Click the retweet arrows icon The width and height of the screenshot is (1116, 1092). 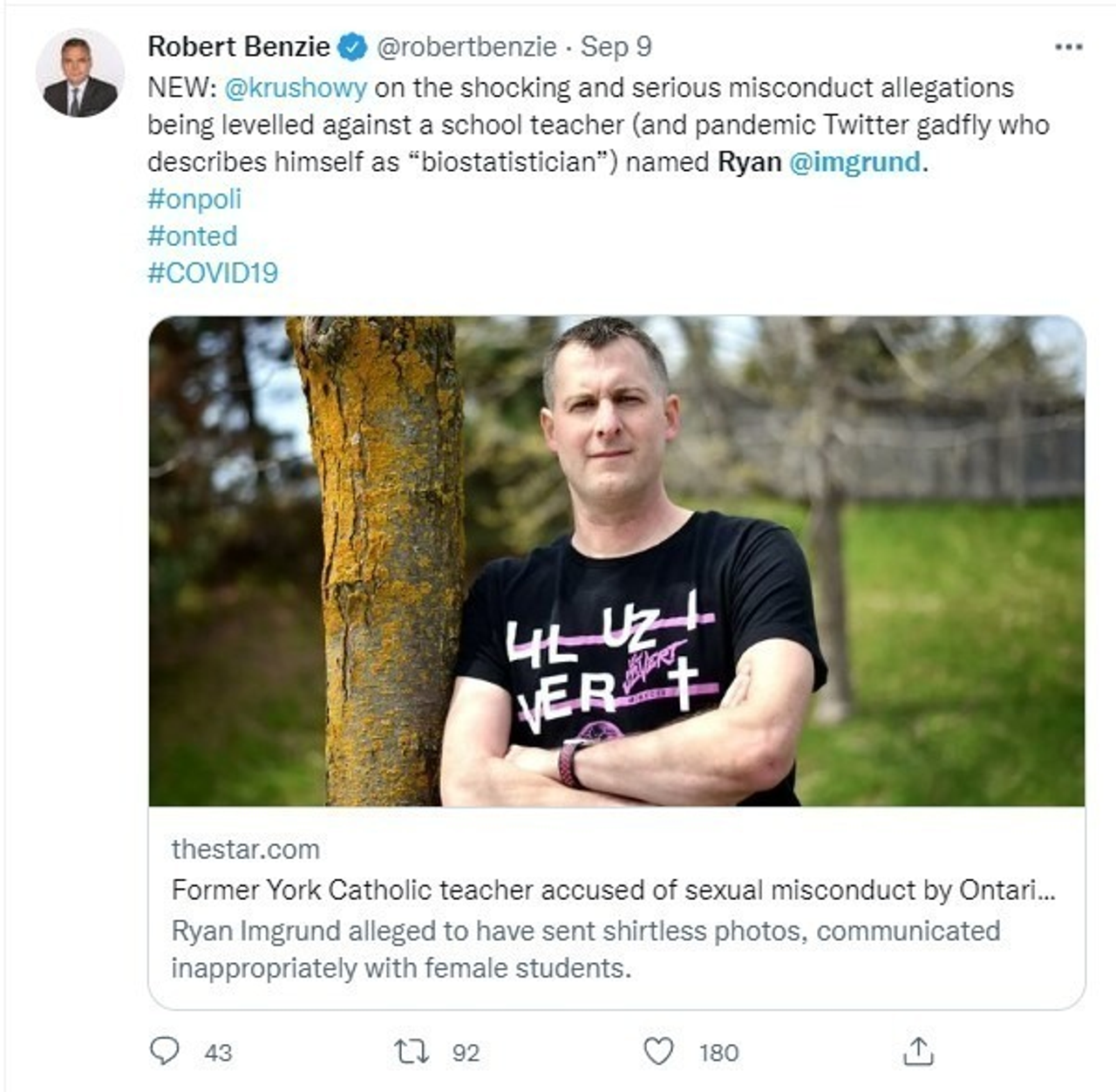411,1051
